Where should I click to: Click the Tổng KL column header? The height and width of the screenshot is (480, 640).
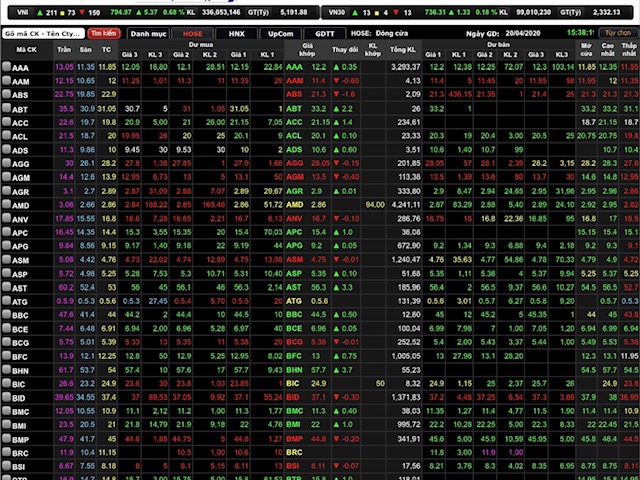[404, 49]
